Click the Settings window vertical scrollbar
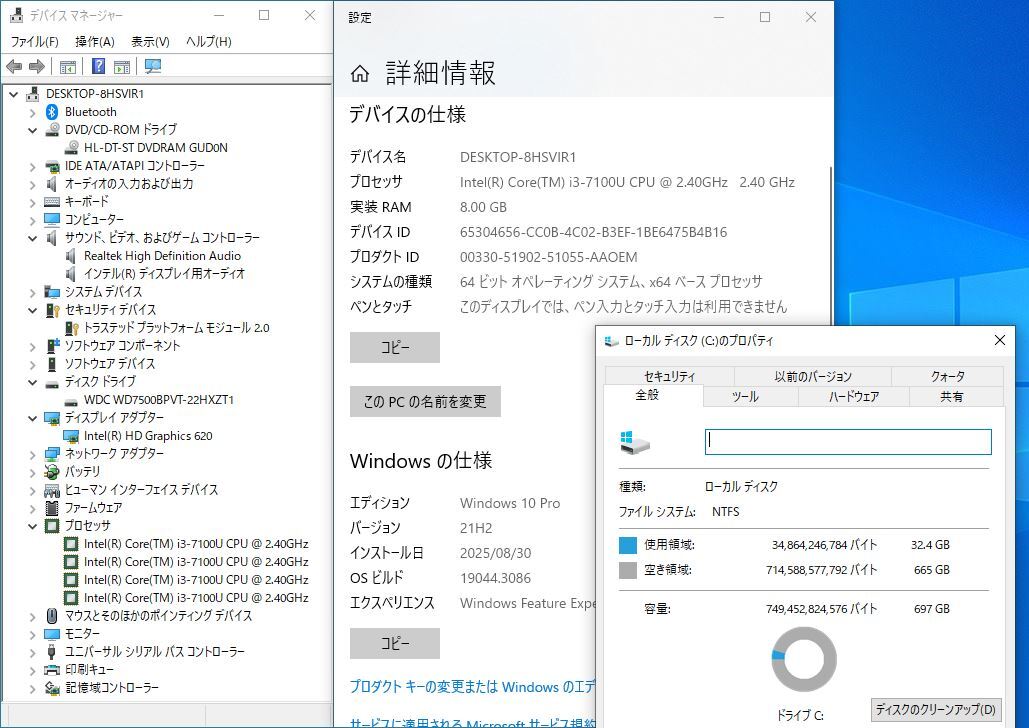1029x728 pixels. click(830, 246)
